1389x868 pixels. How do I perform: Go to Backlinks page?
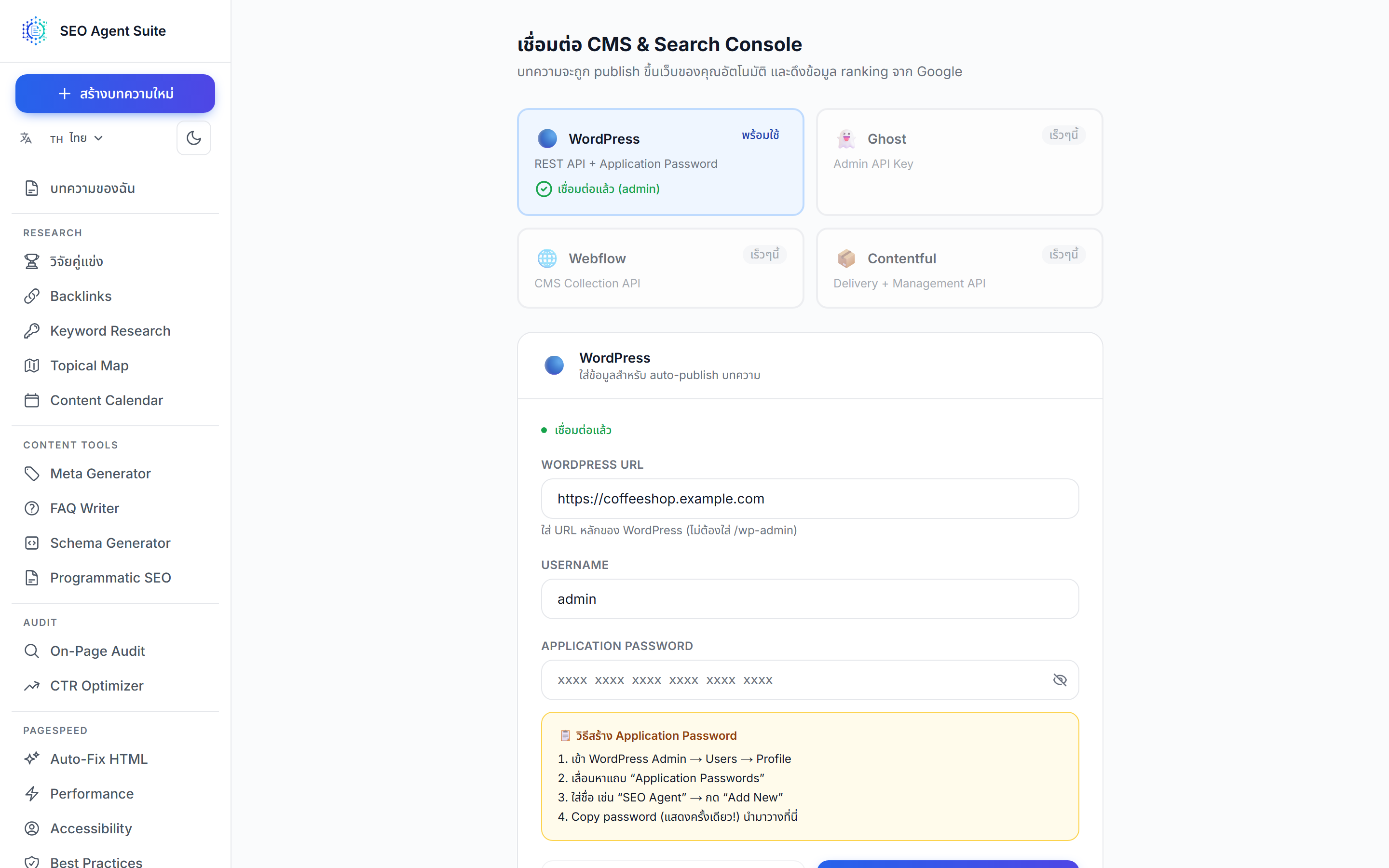tap(115, 296)
